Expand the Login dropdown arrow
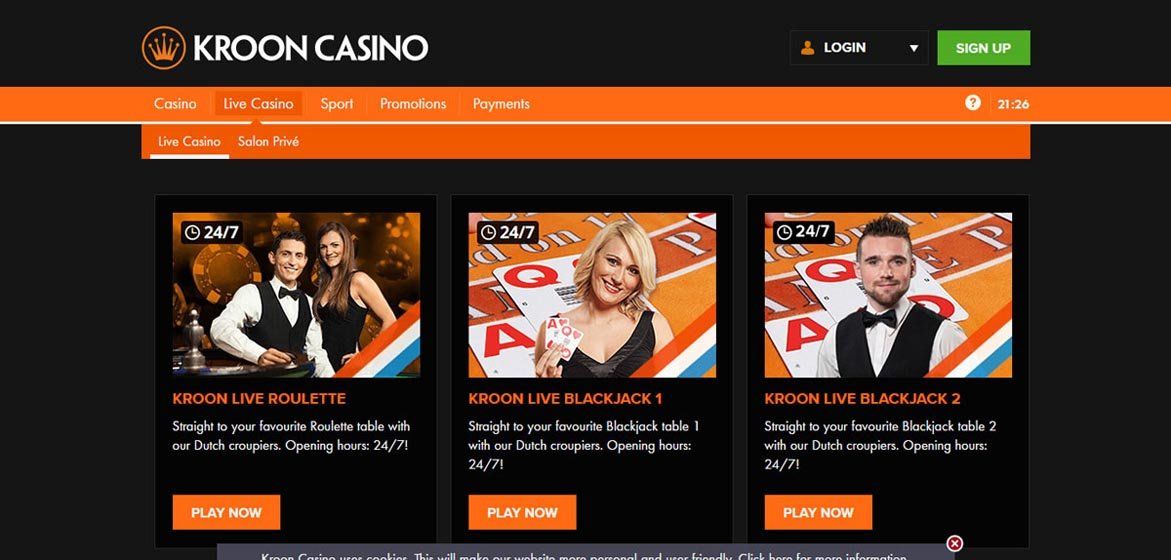1171x560 pixels. tap(913, 49)
